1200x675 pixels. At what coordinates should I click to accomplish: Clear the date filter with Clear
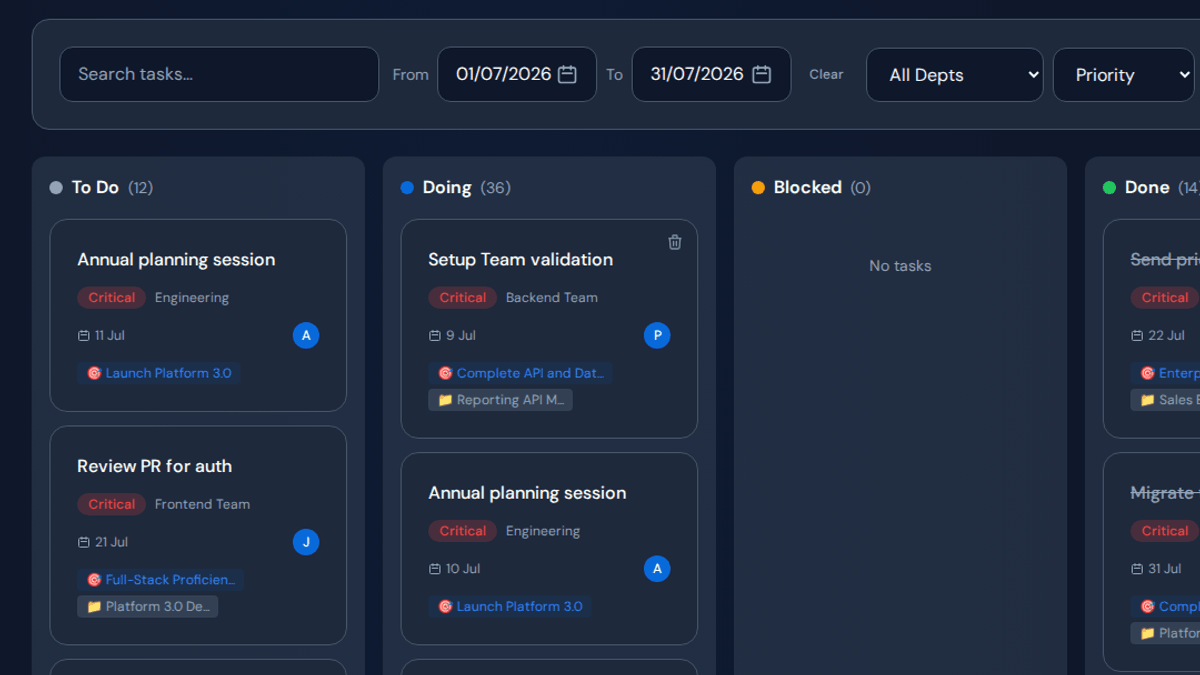826,74
